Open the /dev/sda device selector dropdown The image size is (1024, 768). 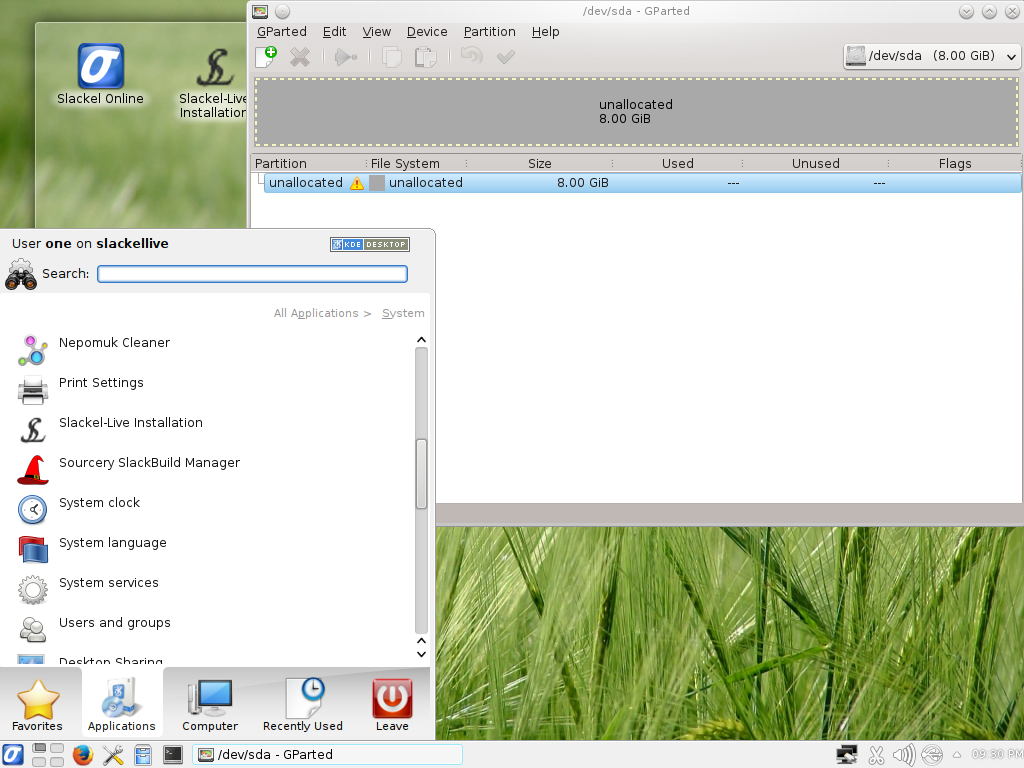[931, 56]
